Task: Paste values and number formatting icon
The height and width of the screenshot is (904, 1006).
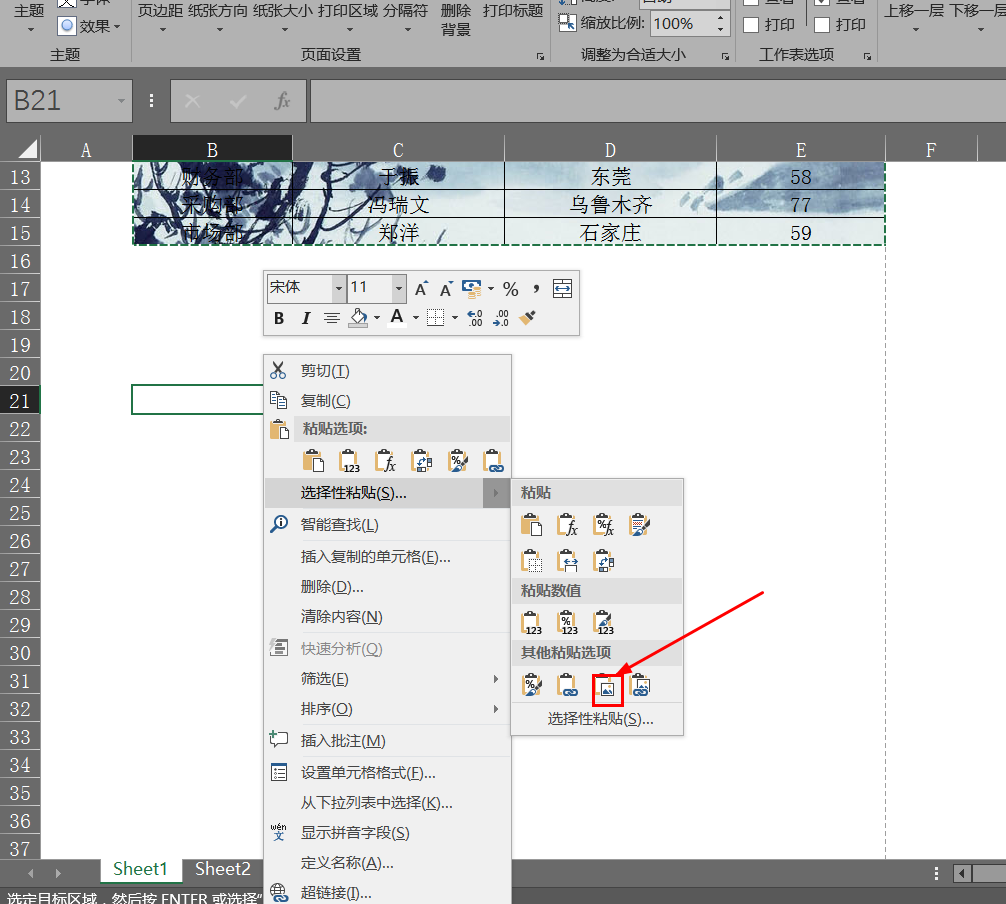Action: [x=567, y=622]
